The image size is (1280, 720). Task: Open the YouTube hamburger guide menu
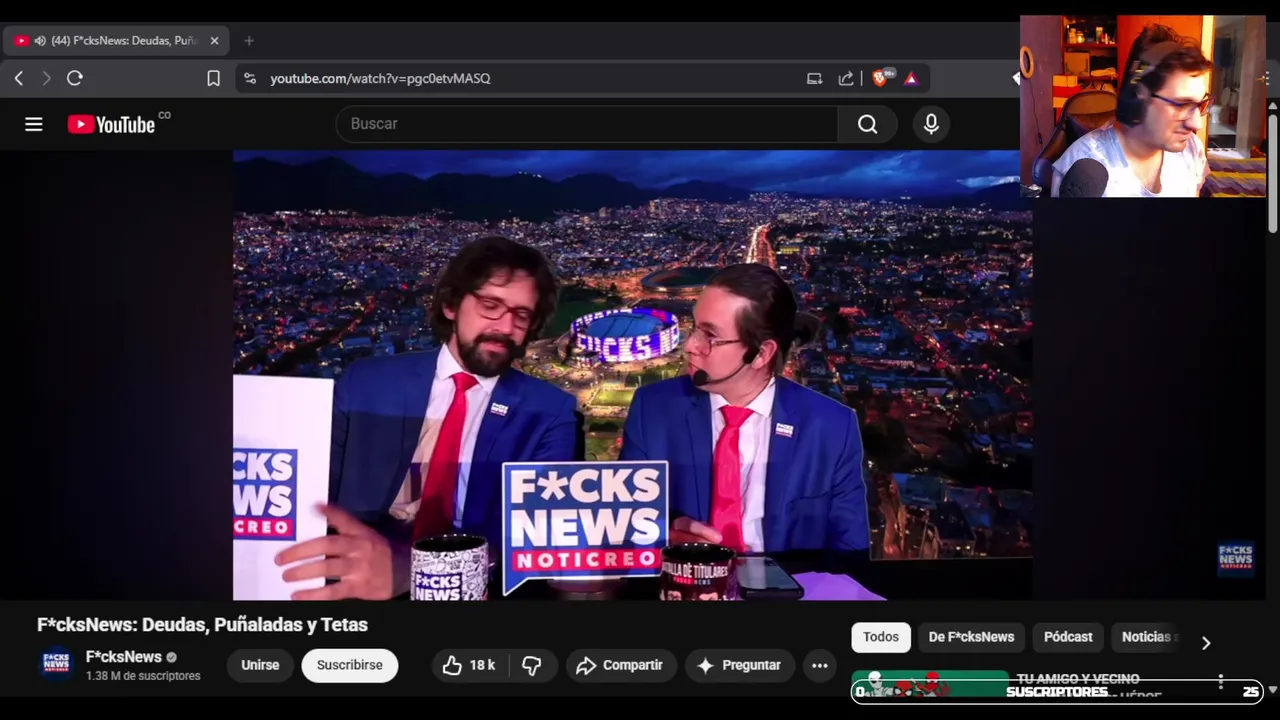[34, 124]
